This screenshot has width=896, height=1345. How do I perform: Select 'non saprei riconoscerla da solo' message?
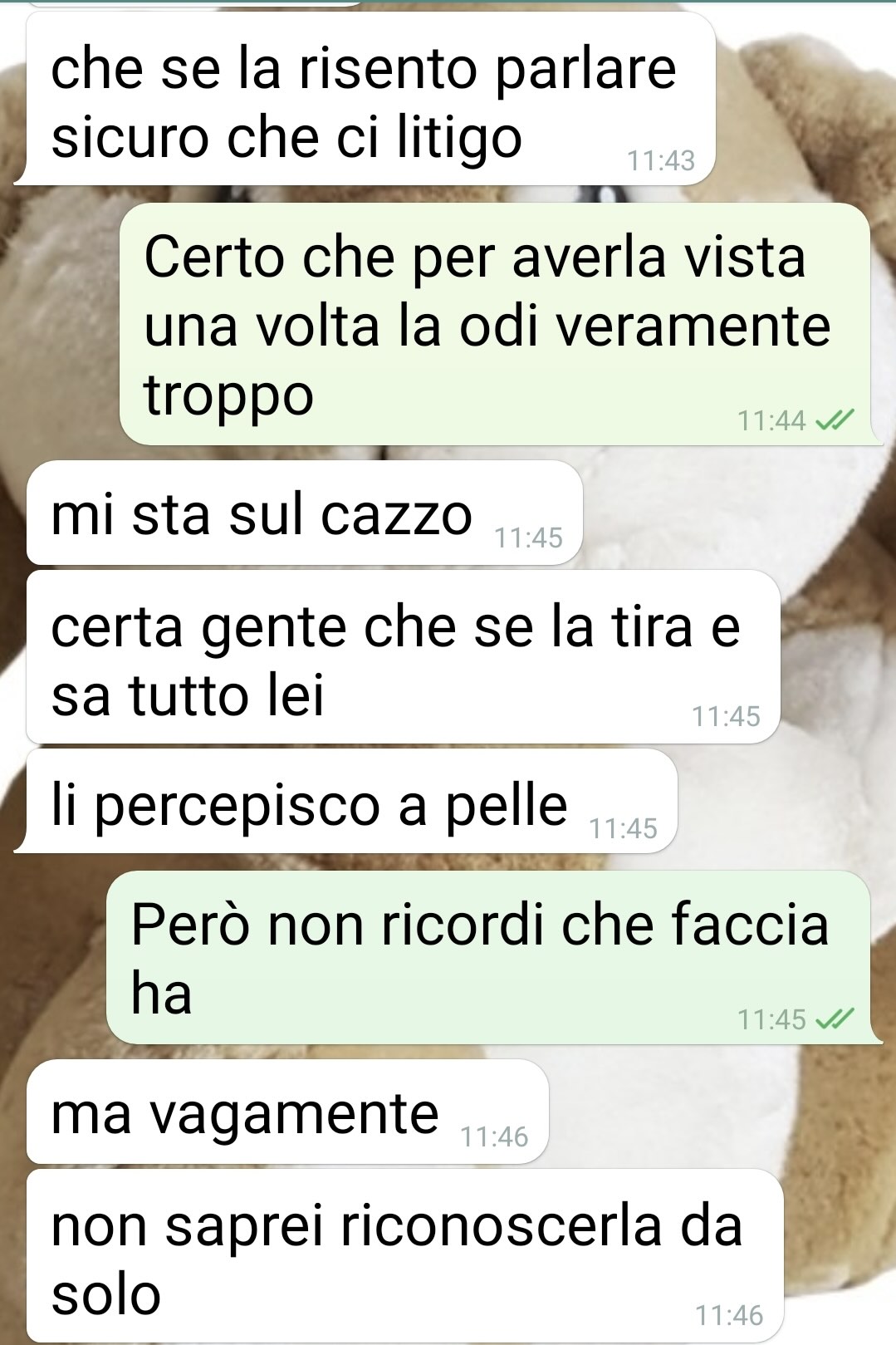[x=405, y=1255]
